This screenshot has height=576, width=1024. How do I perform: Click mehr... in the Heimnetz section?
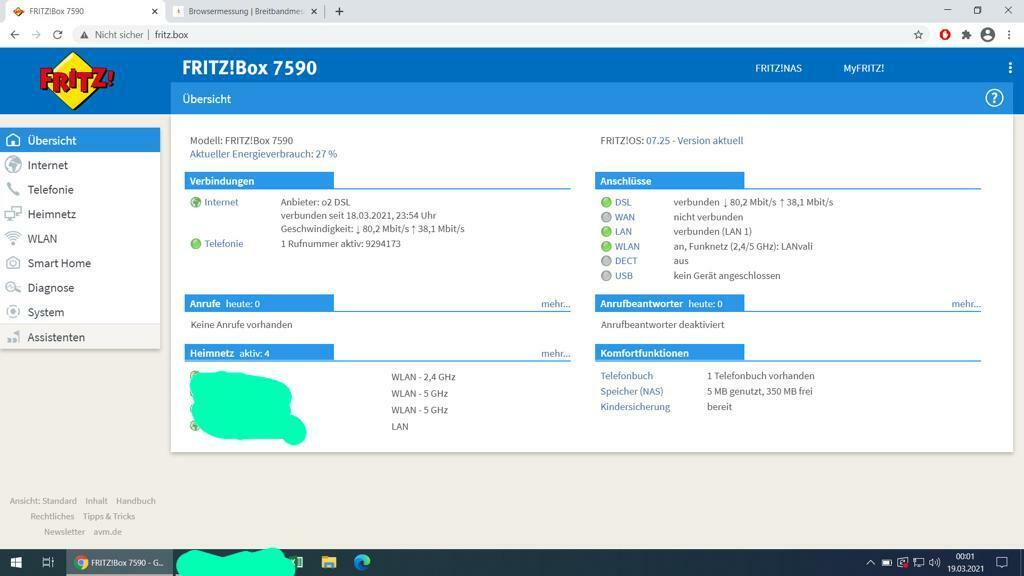(555, 353)
